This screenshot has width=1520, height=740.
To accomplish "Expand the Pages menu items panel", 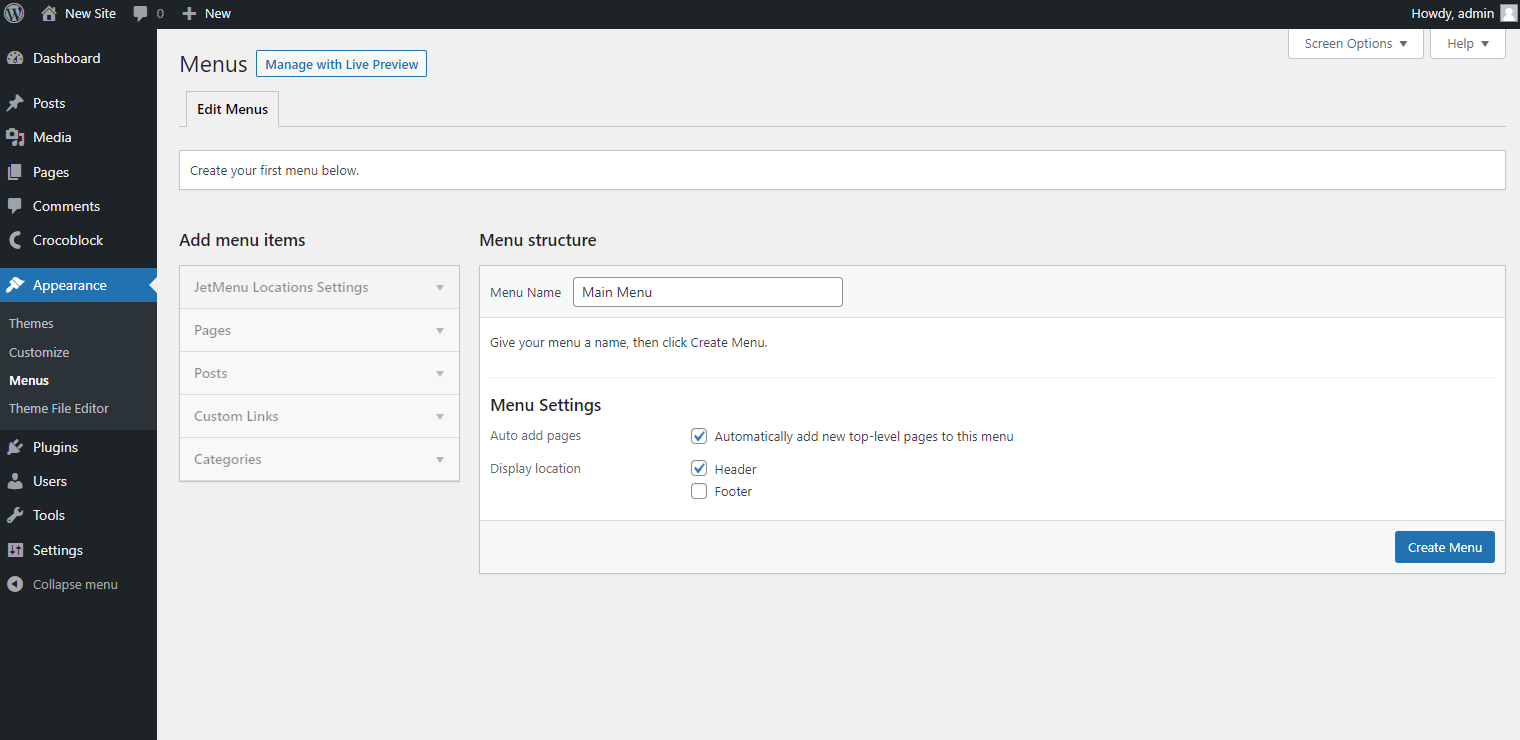I will pyautogui.click(x=319, y=330).
